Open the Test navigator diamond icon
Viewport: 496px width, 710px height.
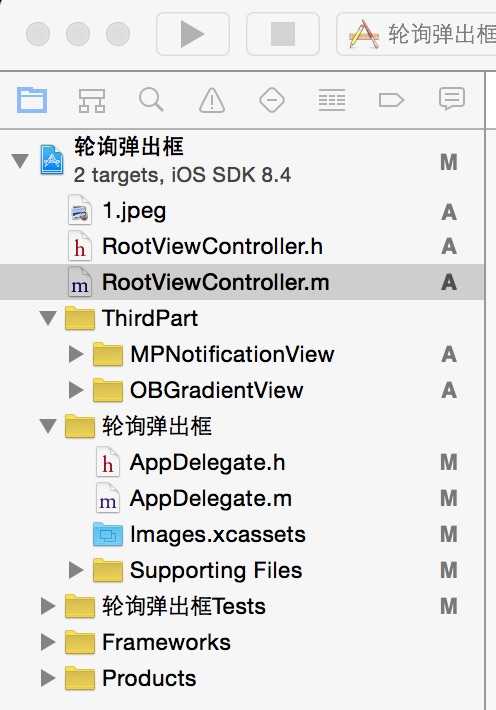click(272, 100)
